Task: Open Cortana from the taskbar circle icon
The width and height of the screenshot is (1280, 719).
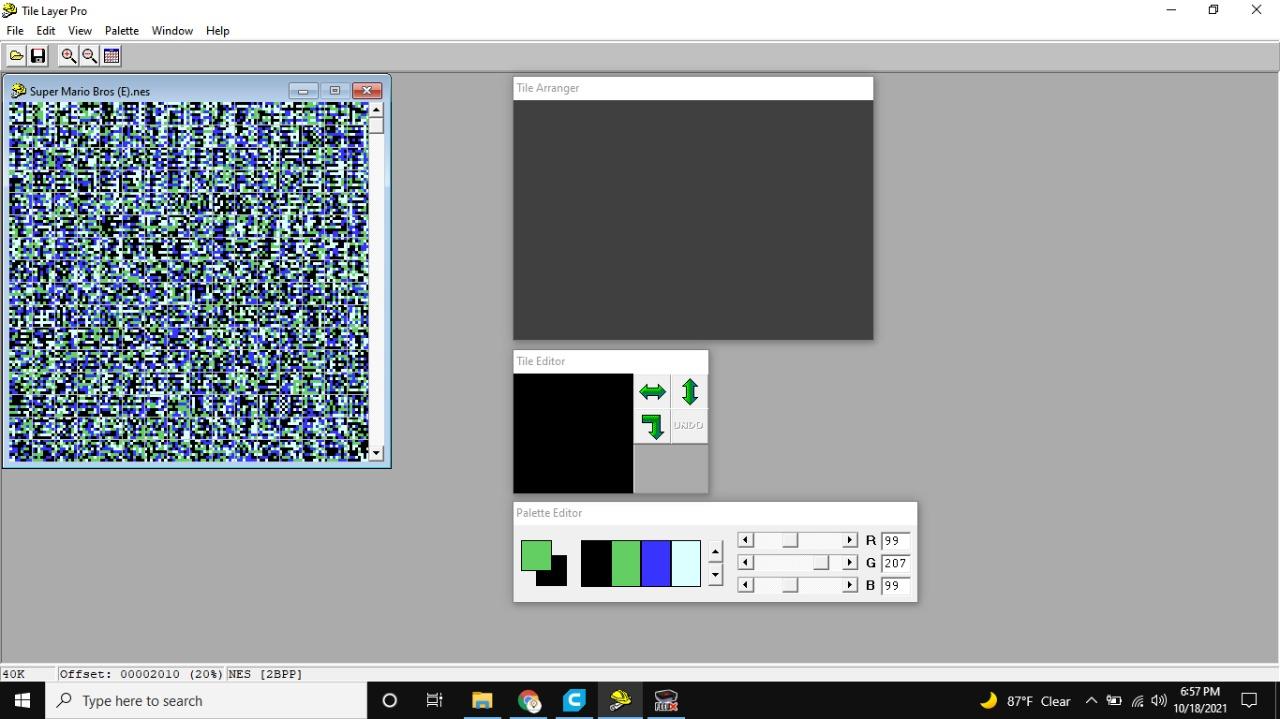Action: coord(390,700)
